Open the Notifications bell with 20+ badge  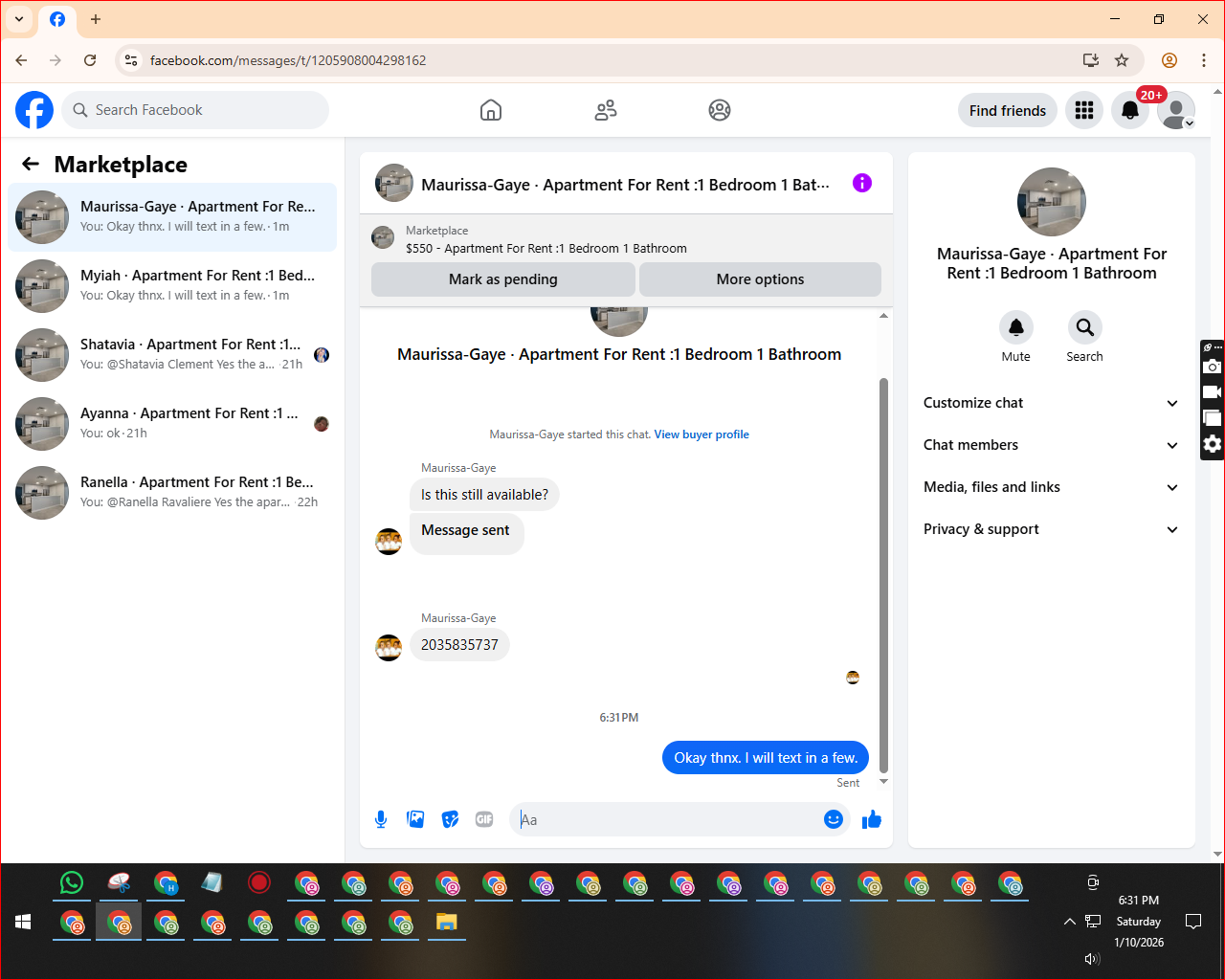coord(1130,110)
